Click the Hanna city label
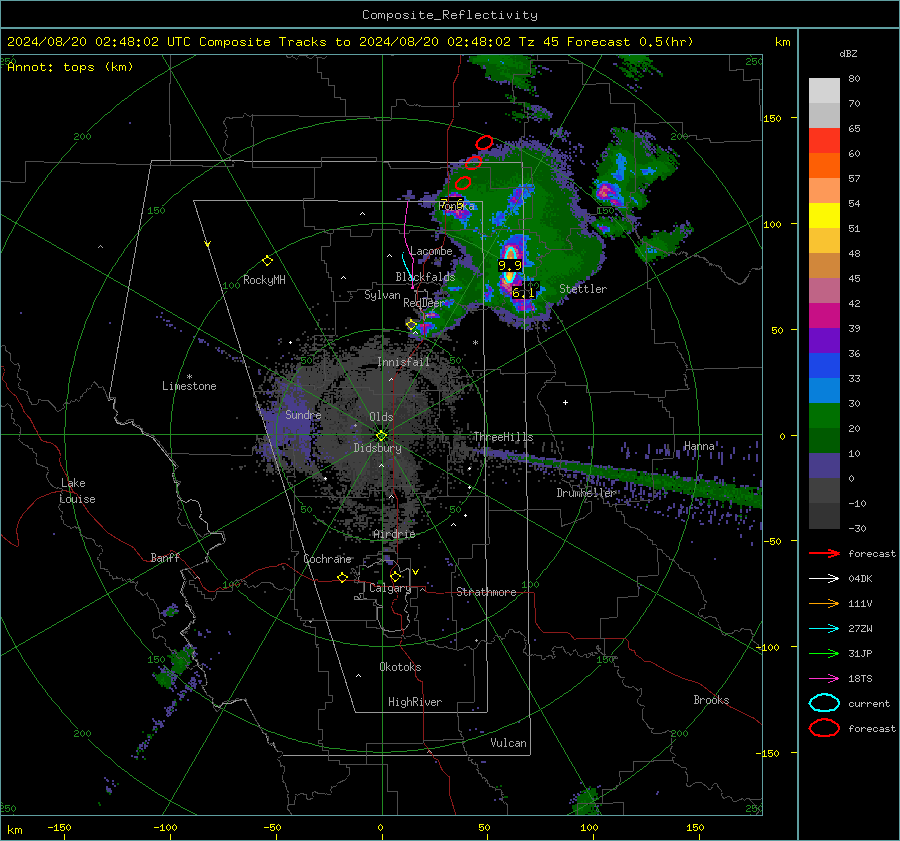 (x=699, y=446)
